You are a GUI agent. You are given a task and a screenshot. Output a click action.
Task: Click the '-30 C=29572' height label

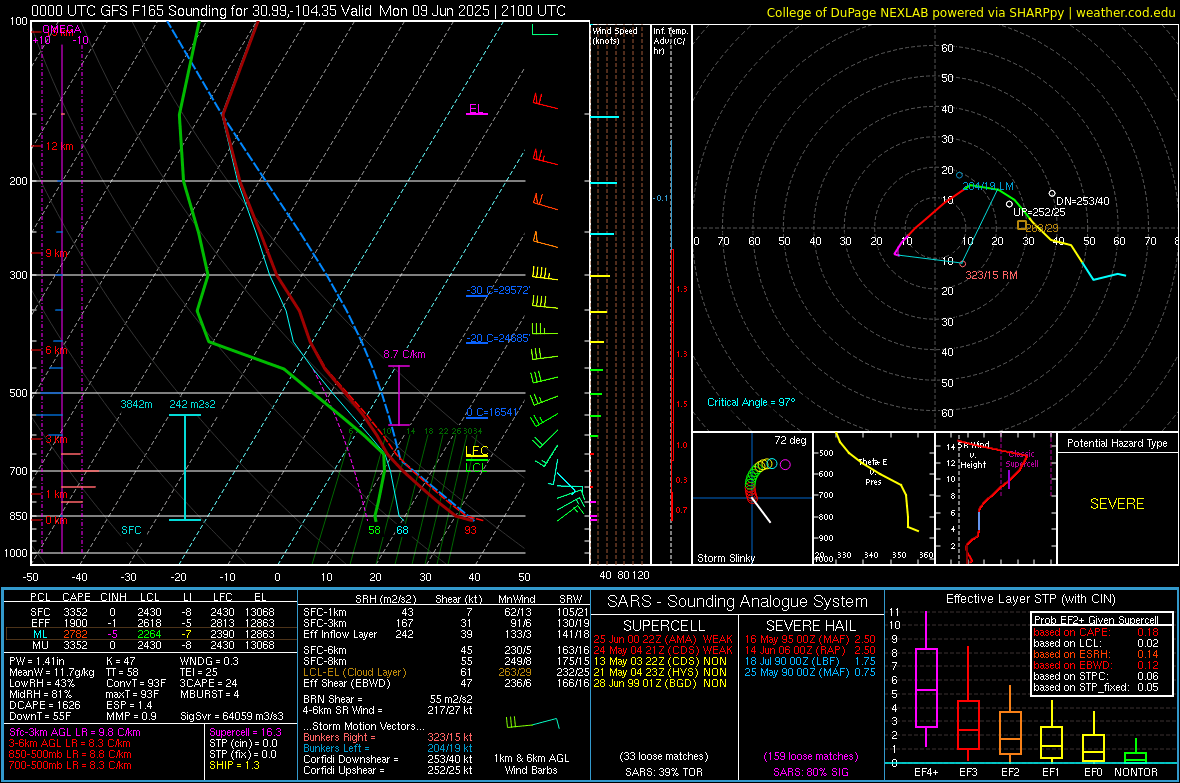point(498,290)
